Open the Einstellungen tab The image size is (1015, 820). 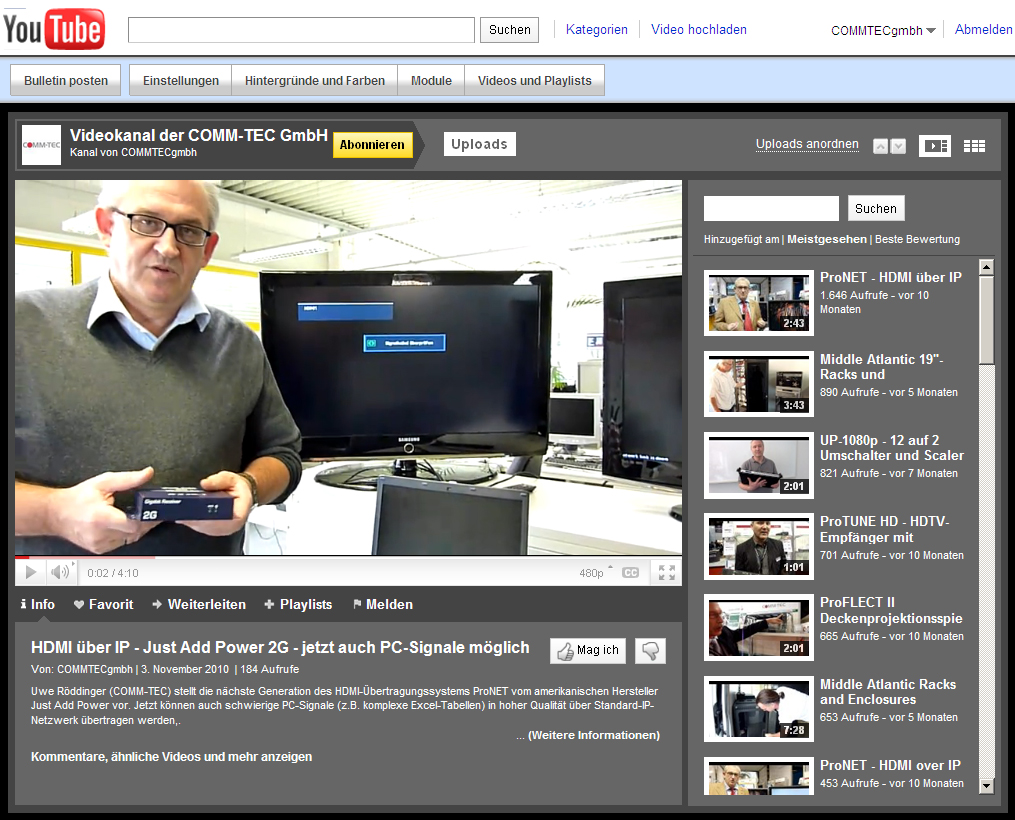[181, 80]
